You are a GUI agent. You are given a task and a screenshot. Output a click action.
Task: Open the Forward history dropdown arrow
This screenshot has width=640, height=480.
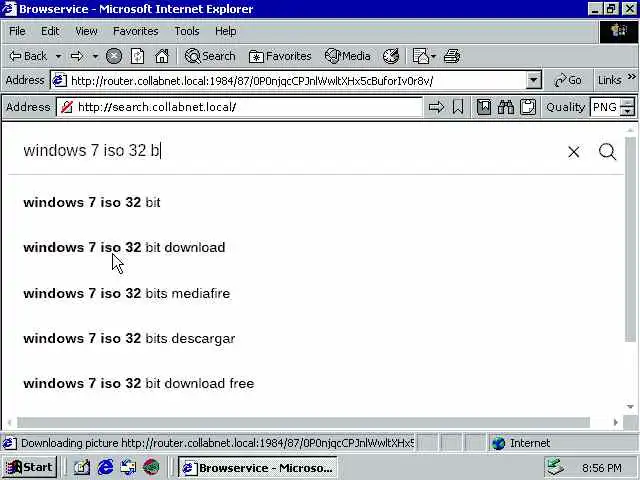click(95, 56)
